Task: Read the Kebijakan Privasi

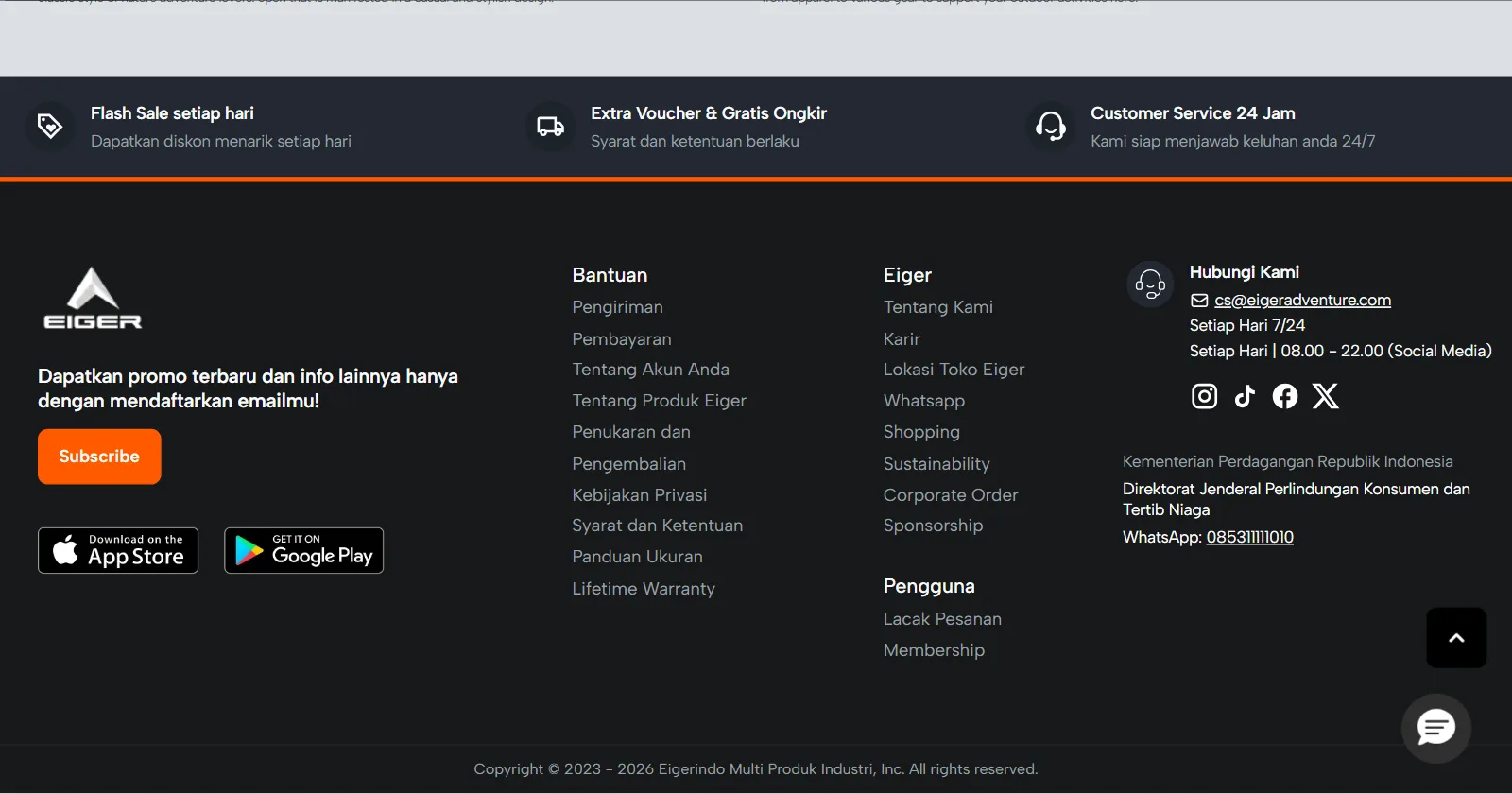Action: [639, 495]
